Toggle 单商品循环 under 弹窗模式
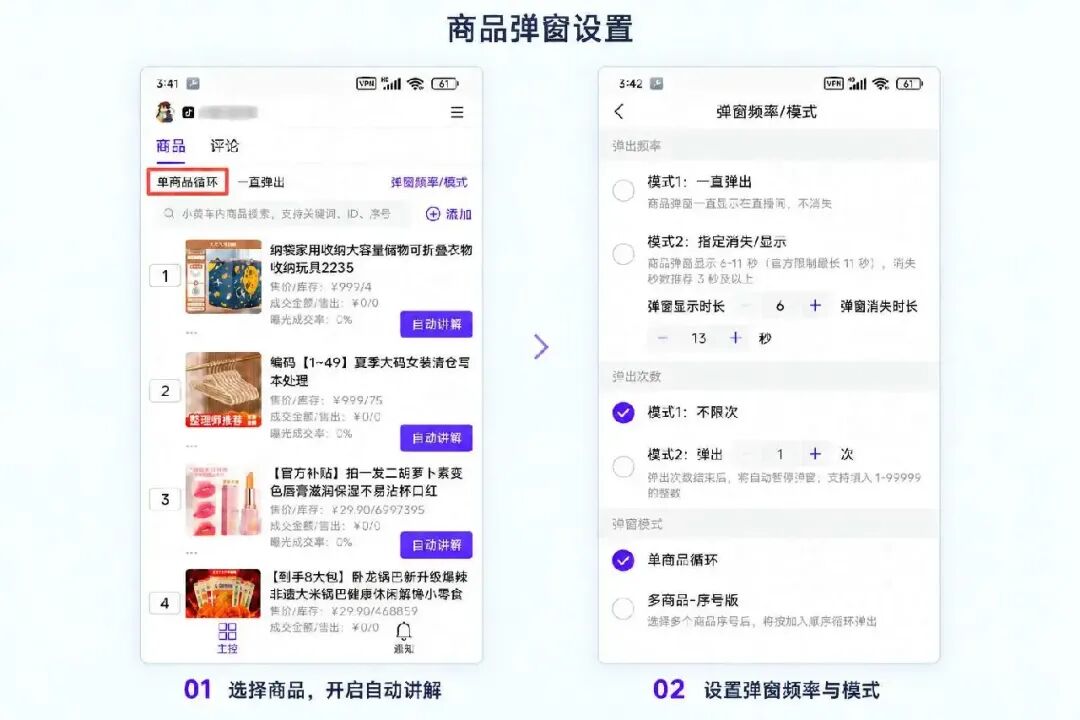This screenshot has width=1080, height=720. pos(623,560)
